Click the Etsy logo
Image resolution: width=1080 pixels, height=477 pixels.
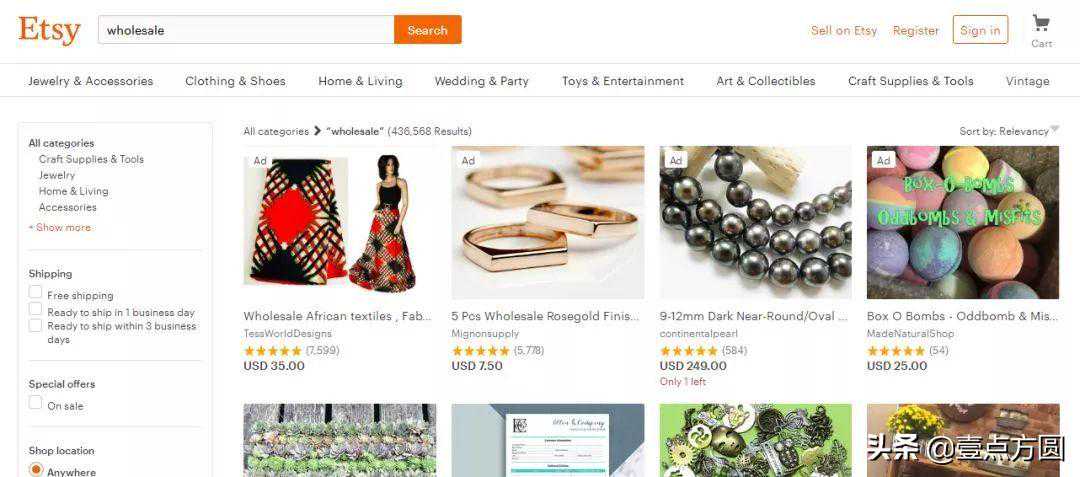pos(49,30)
